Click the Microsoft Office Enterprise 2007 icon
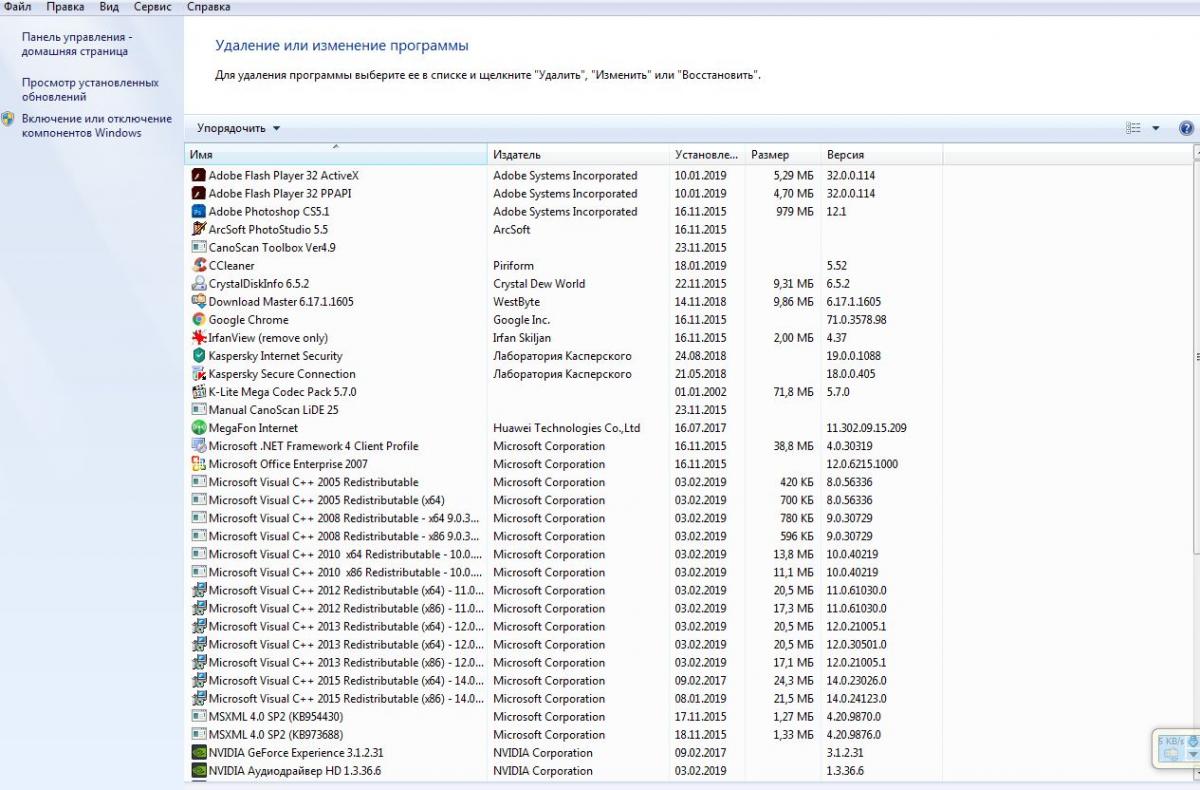This screenshot has height=790, width=1200. click(198, 464)
